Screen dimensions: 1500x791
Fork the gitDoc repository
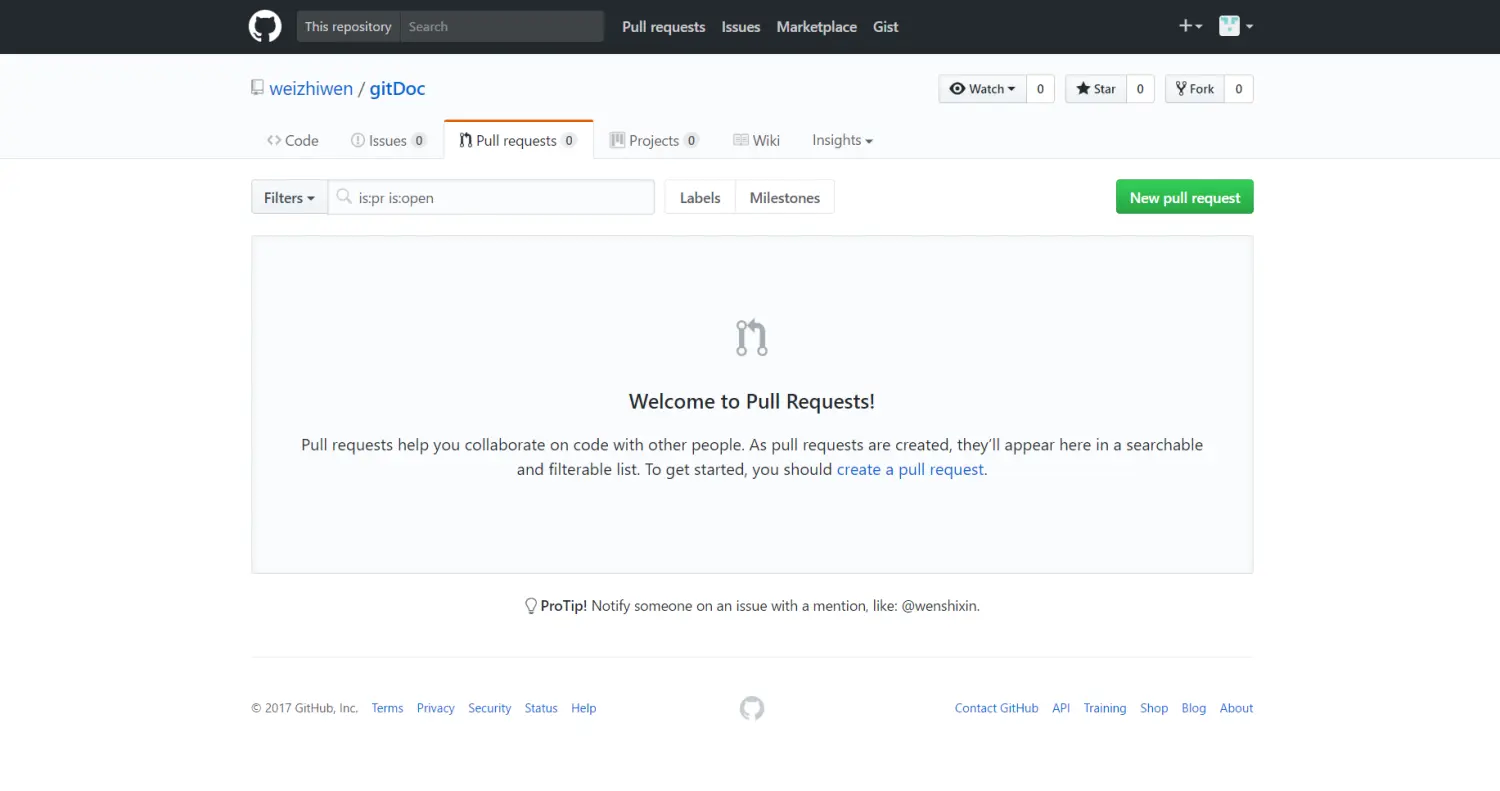pos(1195,89)
